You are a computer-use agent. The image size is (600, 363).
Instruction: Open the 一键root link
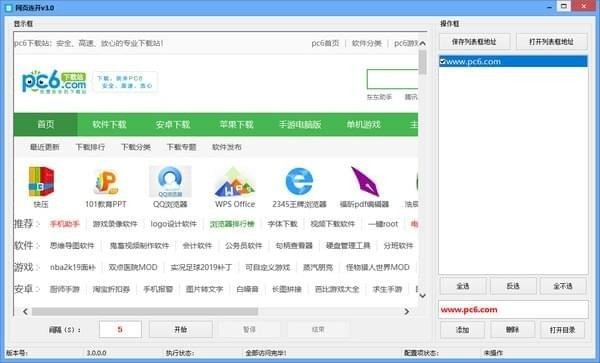tap(383, 224)
